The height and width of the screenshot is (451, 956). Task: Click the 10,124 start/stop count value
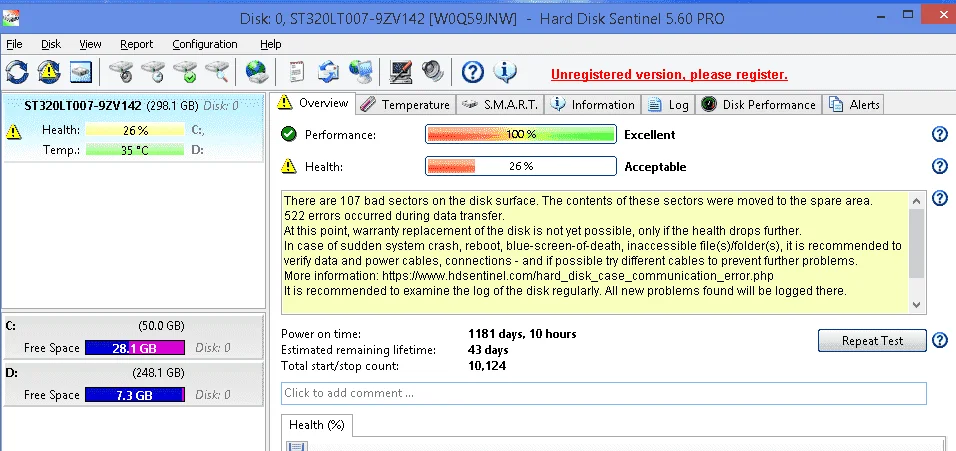pyautogui.click(x=487, y=366)
